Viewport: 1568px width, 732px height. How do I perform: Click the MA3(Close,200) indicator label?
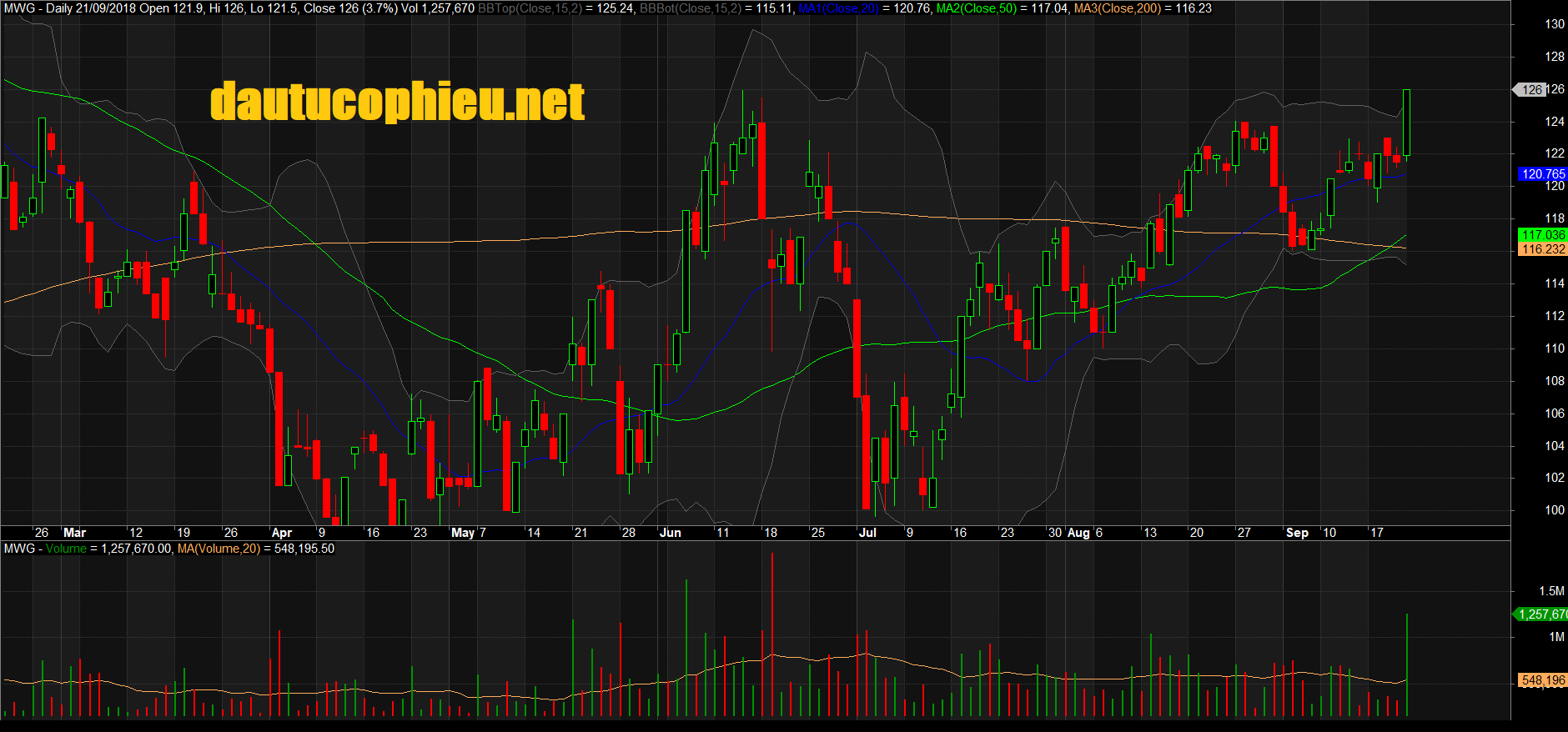pyautogui.click(x=1117, y=8)
